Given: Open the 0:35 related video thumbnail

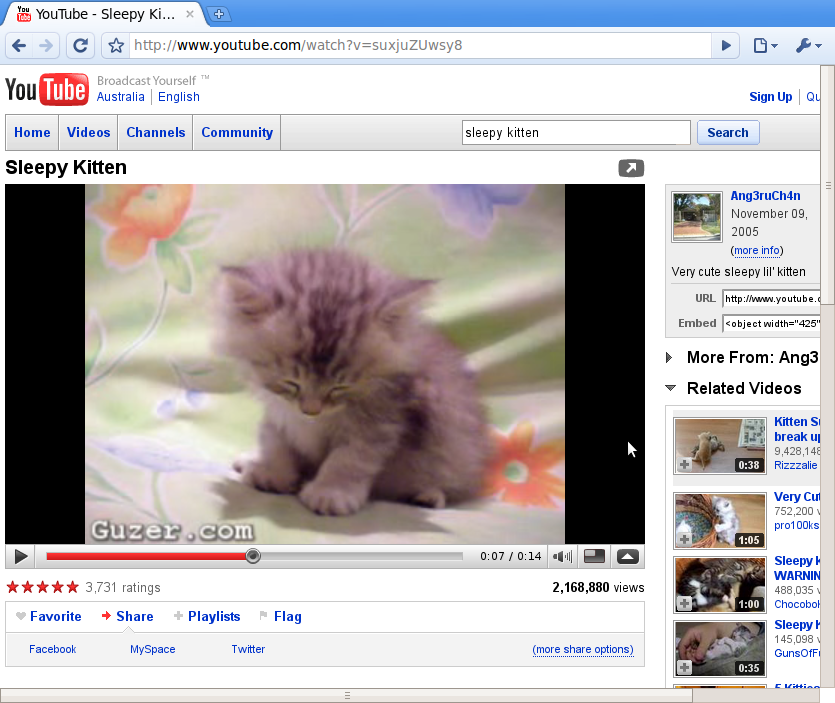Looking at the screenshot, I should [720, 649].
